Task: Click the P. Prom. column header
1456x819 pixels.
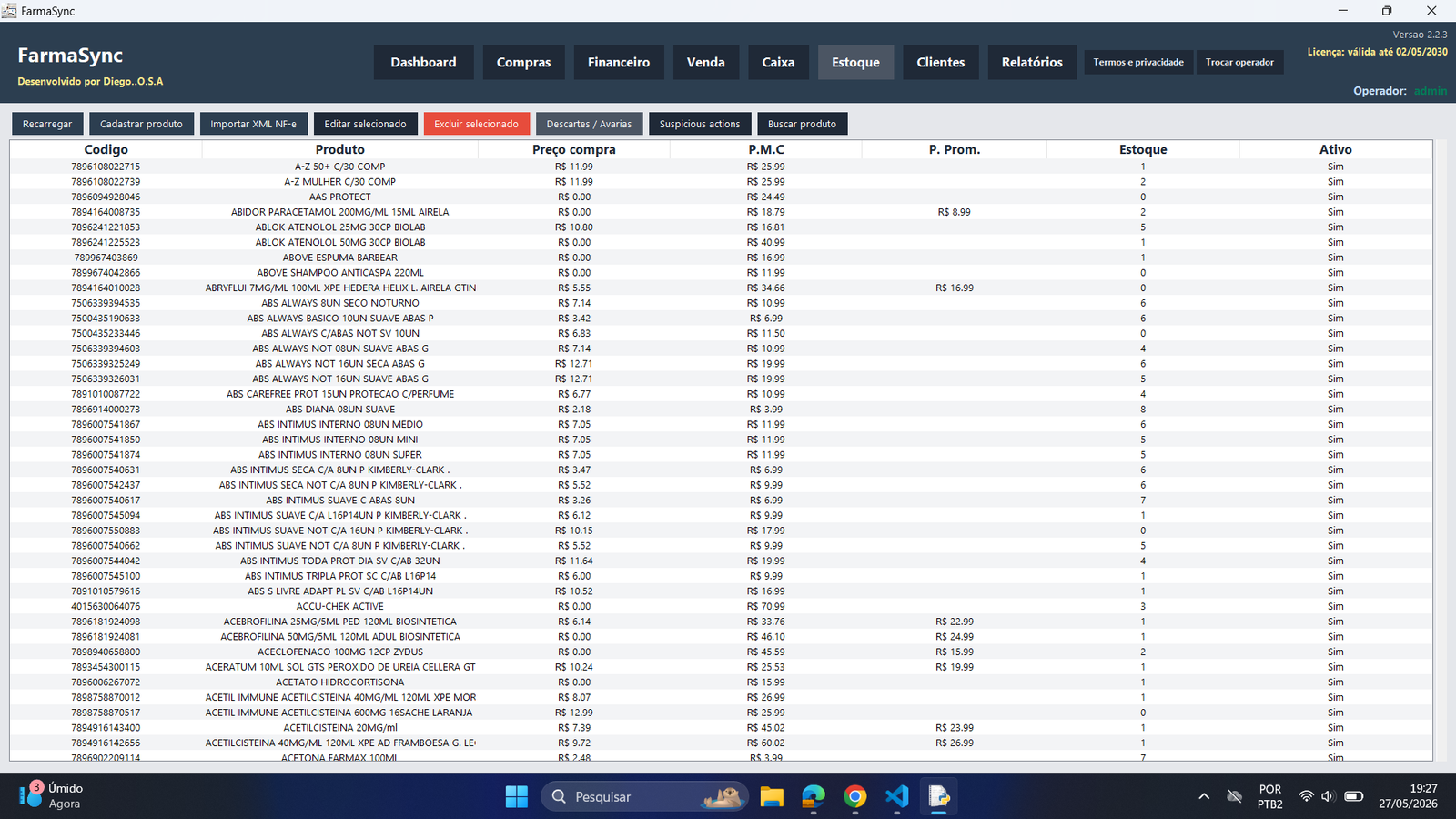Action: [x=955, y=149]
